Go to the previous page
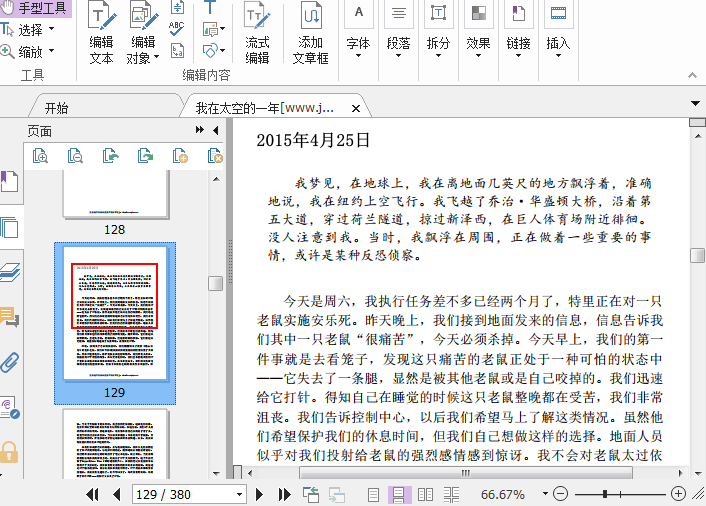The height and width of the screenshot is (506, 706). coord(117,494)
